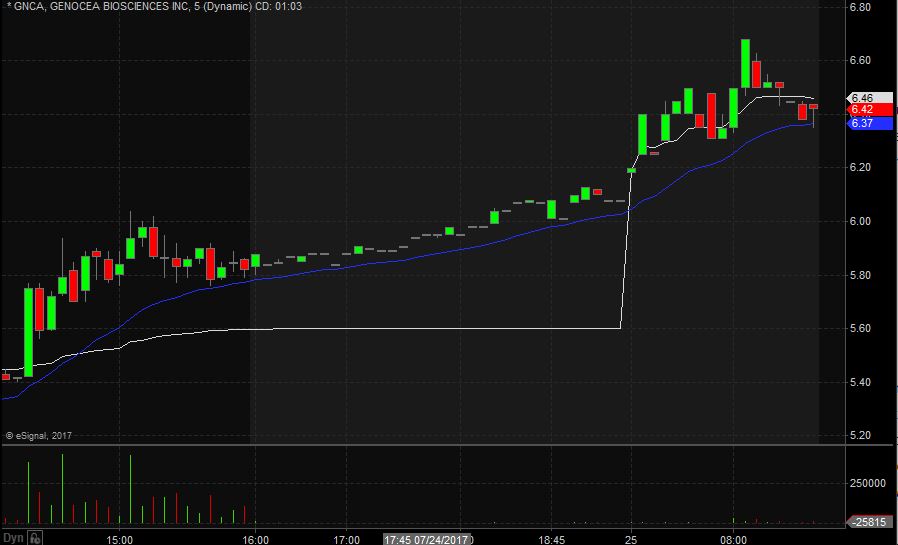Click the 15:00 time axis label
Image resolution: width=898 pixels, height=545 pixels.
tap(120, 539)
